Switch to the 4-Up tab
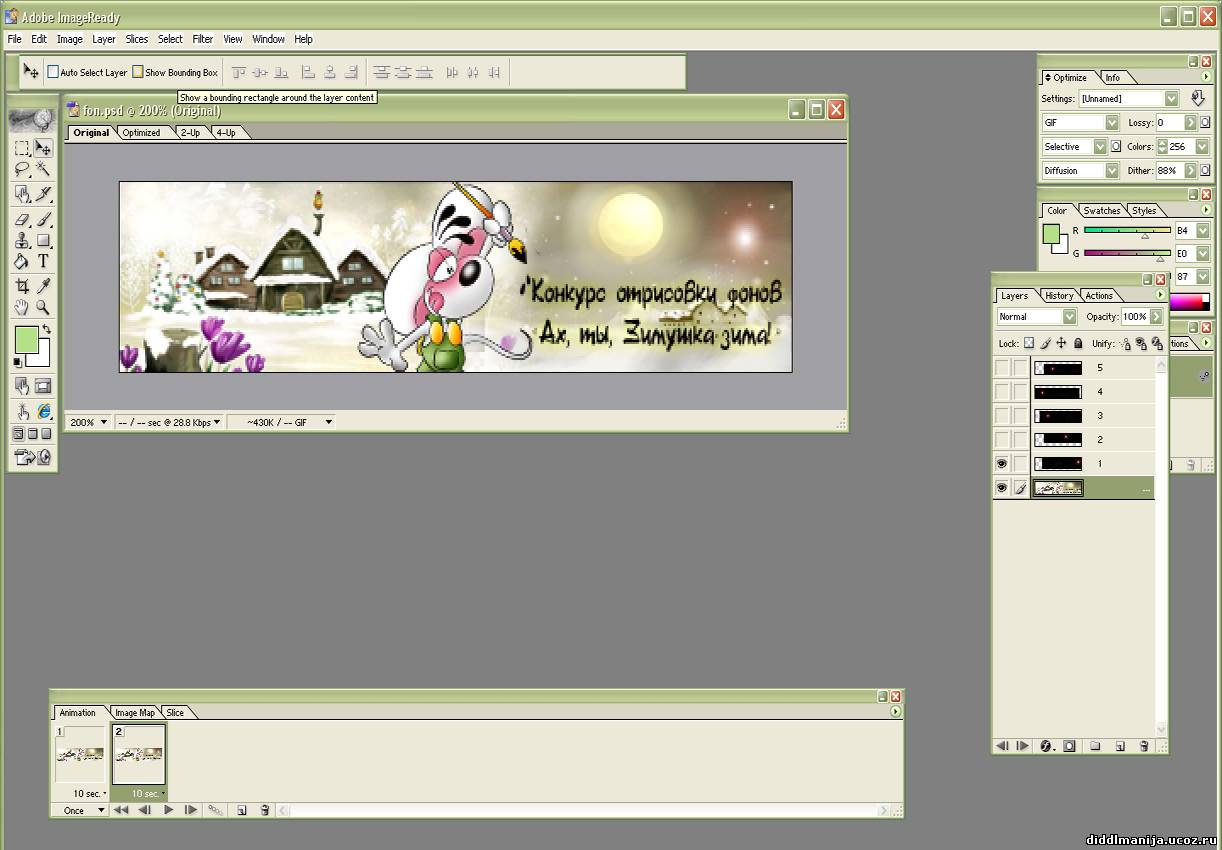The image size is (1222, 850). [226, 132]
